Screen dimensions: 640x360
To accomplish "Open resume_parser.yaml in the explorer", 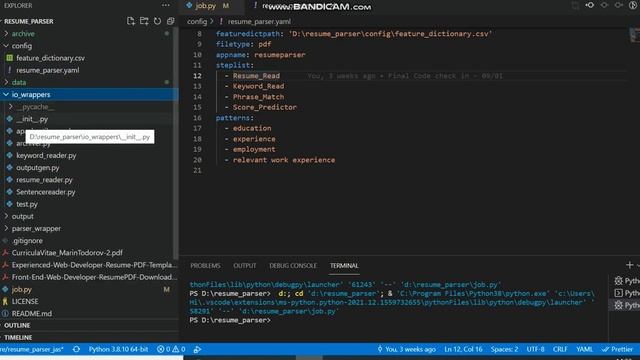I will point(48,70).
